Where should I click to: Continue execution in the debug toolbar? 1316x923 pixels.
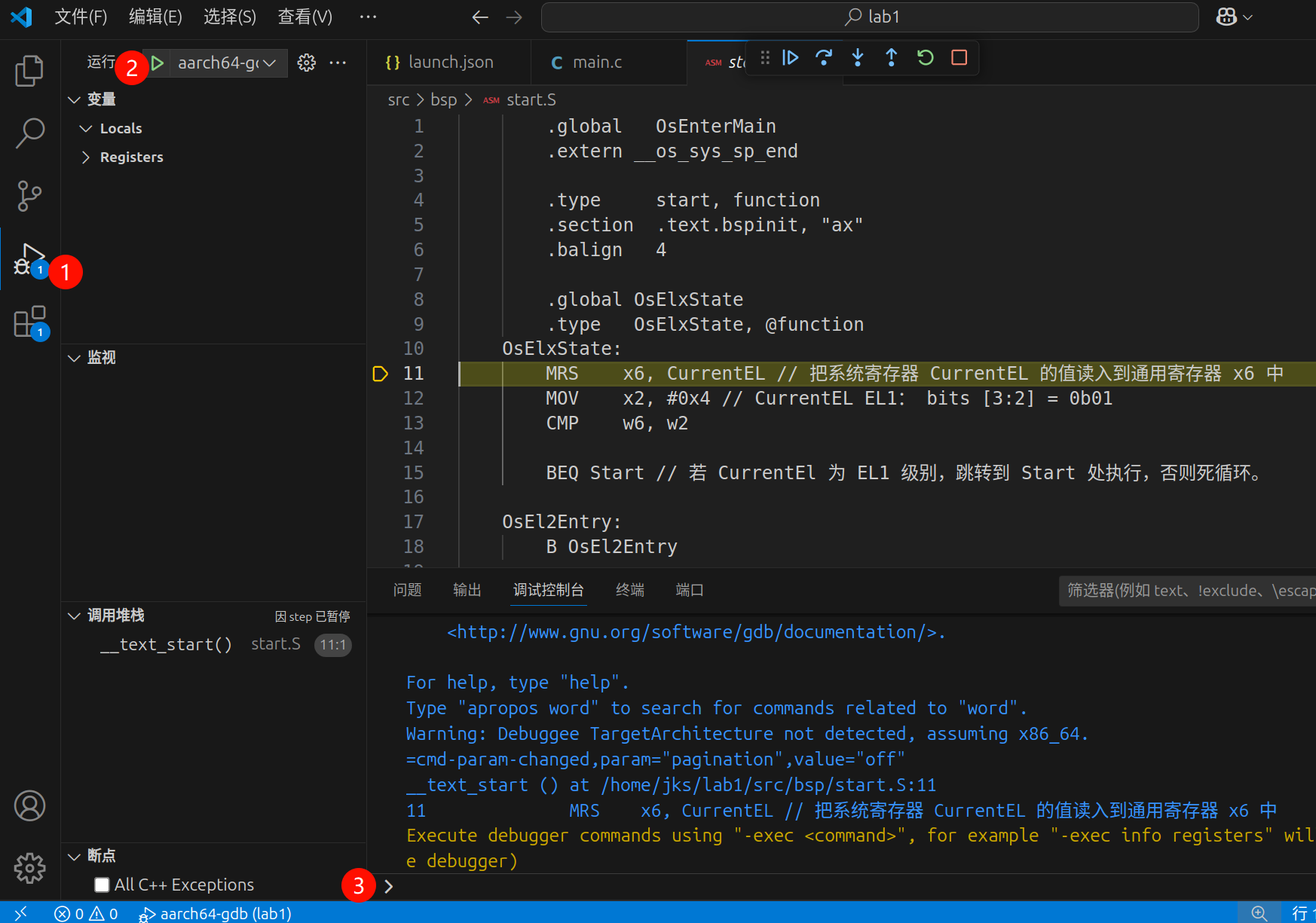[x=790, y=57]
